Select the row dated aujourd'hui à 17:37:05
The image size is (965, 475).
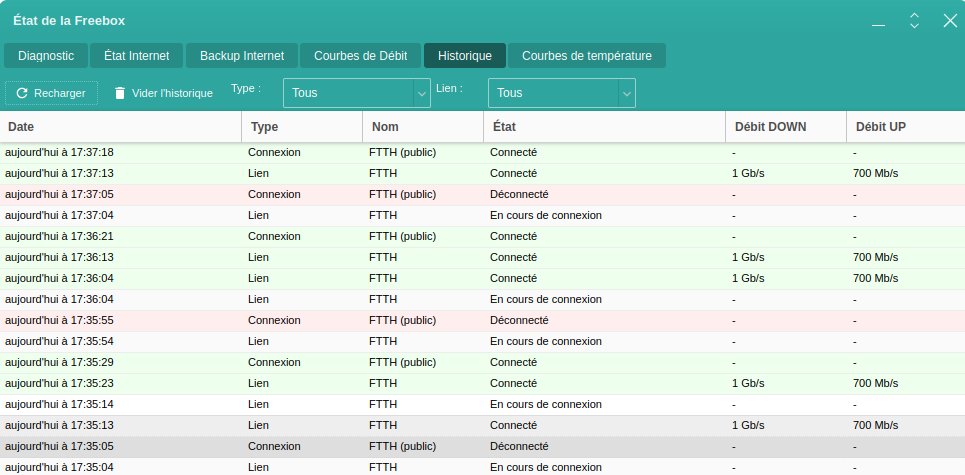pyautogui.click(x=482, y=194)
